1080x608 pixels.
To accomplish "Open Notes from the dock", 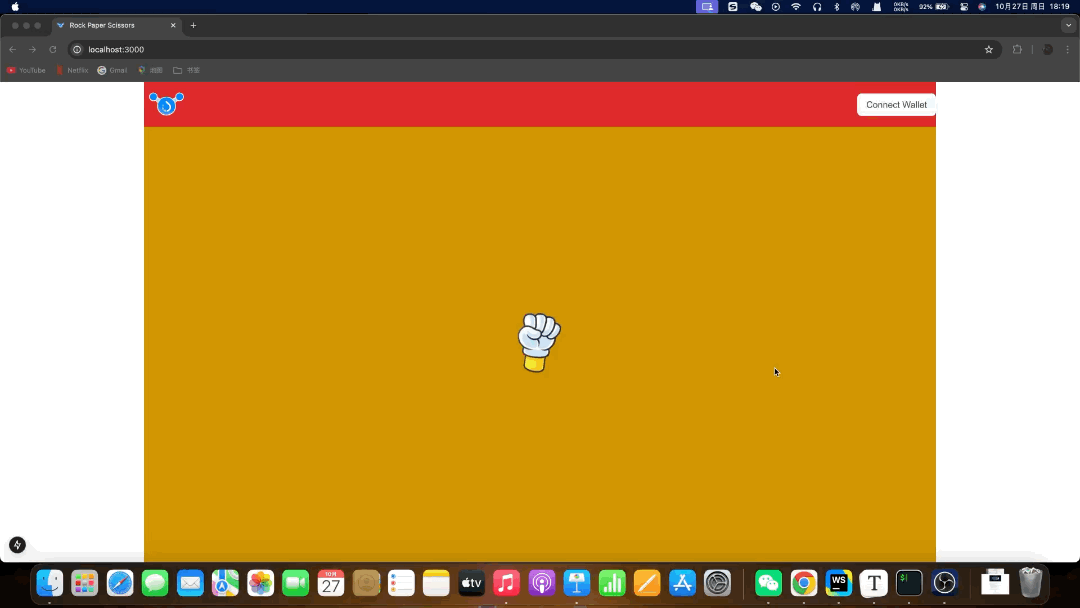I will [x=436, y=583].
